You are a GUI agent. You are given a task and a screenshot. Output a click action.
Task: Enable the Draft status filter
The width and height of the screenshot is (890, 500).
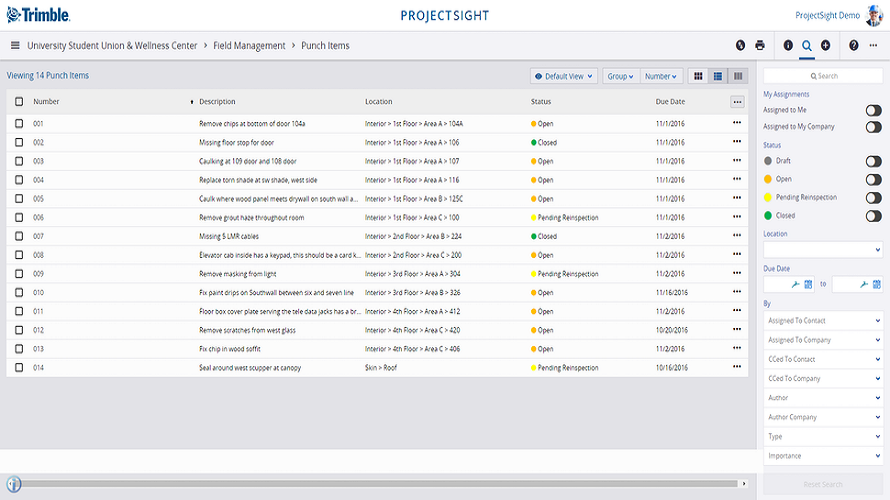874,161
